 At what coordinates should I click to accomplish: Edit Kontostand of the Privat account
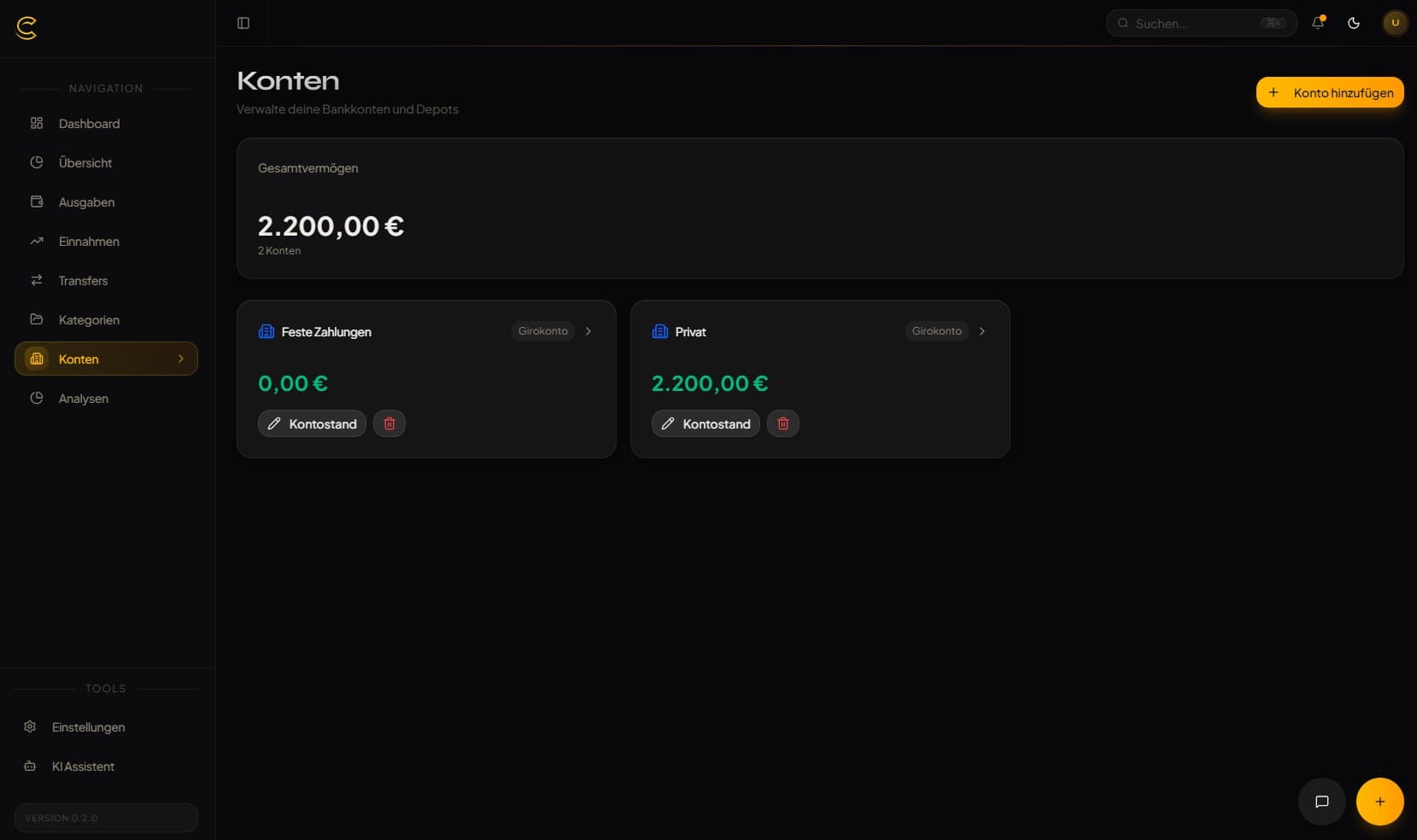(706, 423)
